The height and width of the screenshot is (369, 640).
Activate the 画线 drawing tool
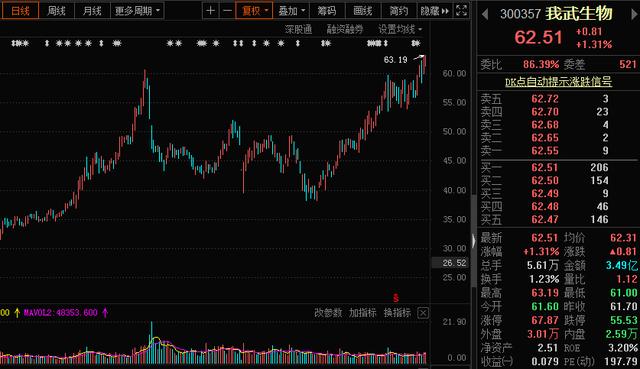pyautogui.click(x=363, y=11)
